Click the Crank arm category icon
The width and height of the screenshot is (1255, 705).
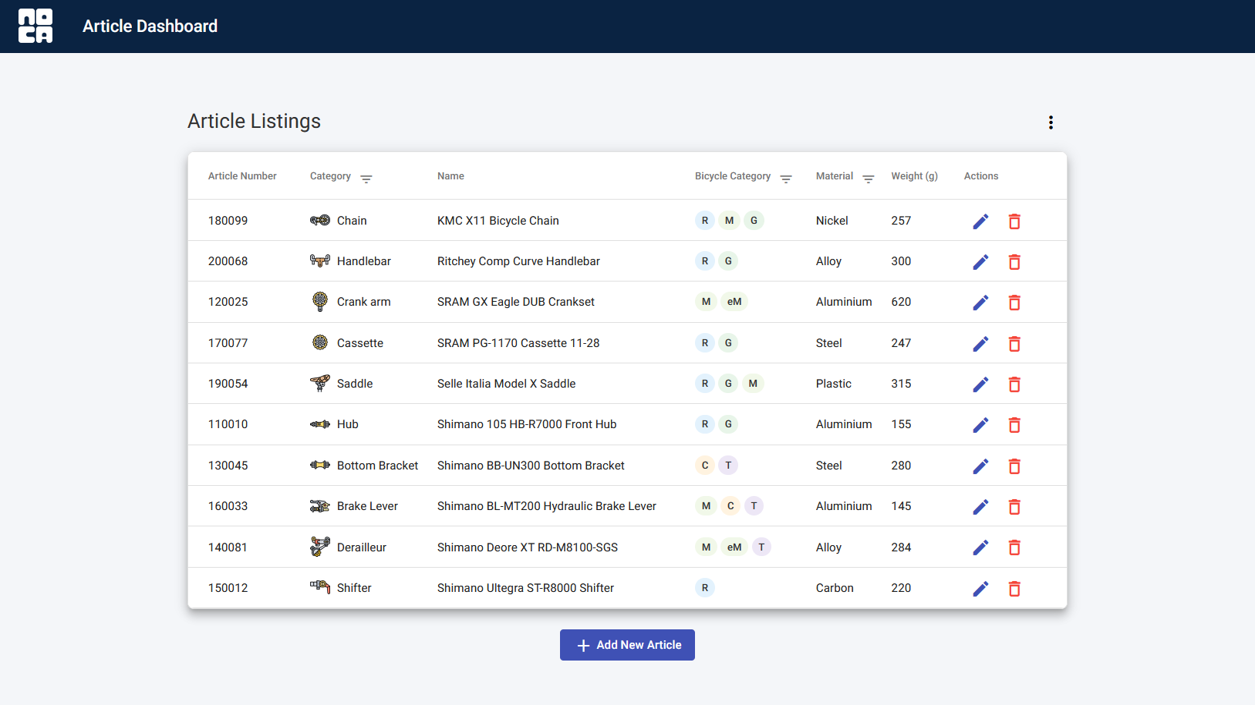point(320,301)
